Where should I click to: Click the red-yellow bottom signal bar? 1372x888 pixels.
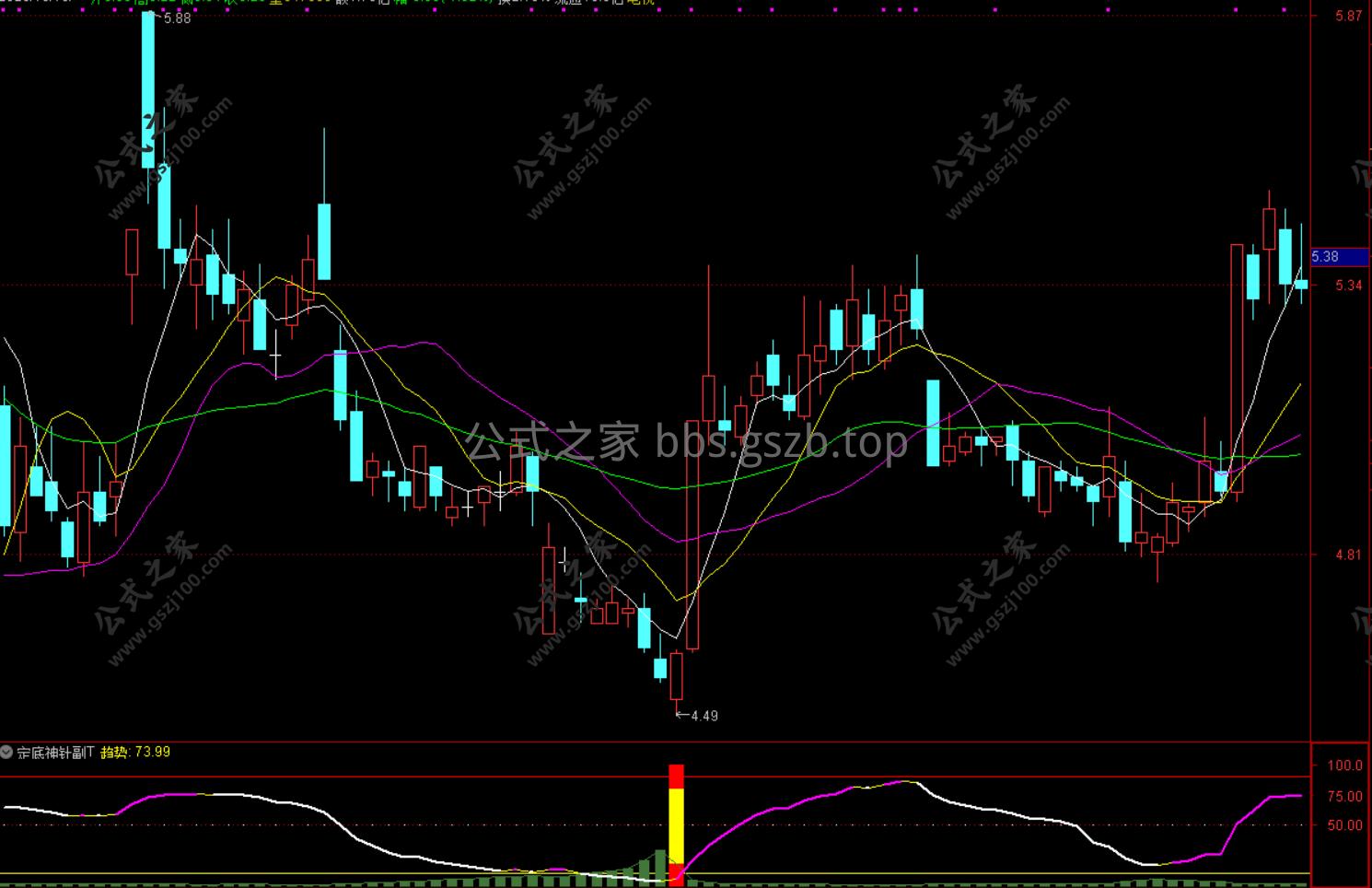point(677,824)
